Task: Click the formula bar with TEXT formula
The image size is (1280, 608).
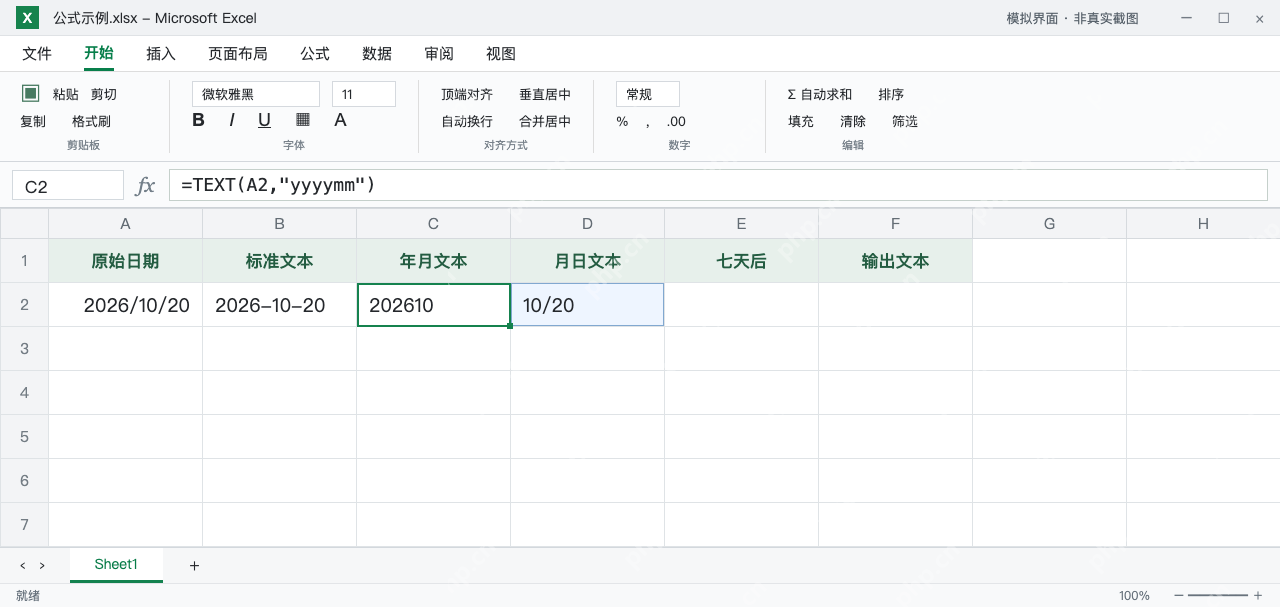Action: tap(718, 185)
